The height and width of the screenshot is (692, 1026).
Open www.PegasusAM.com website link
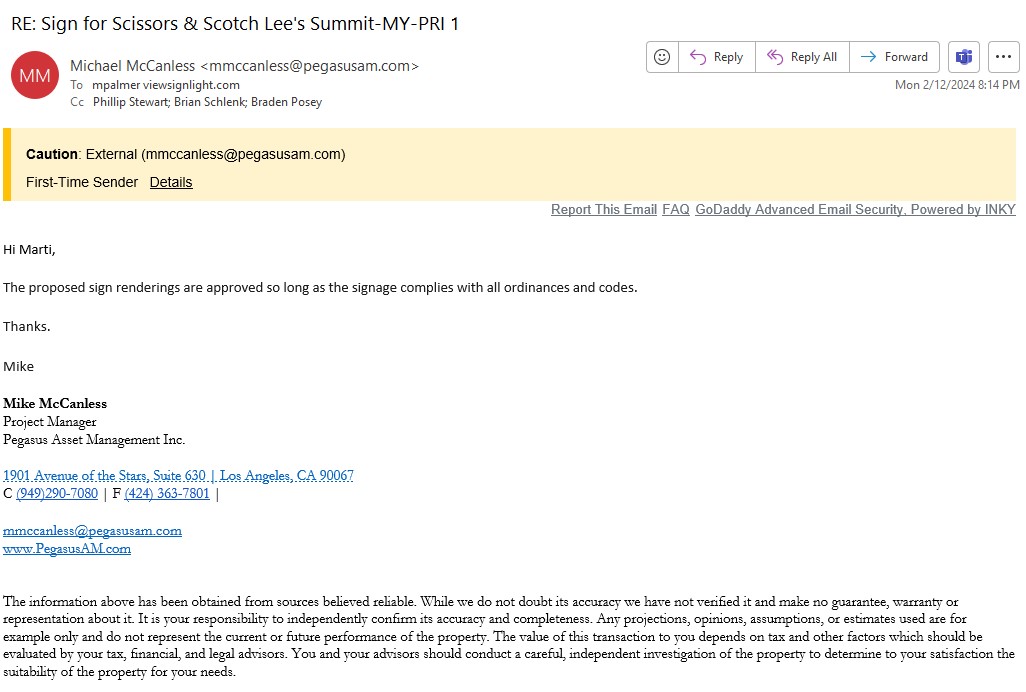click(67, 549)
